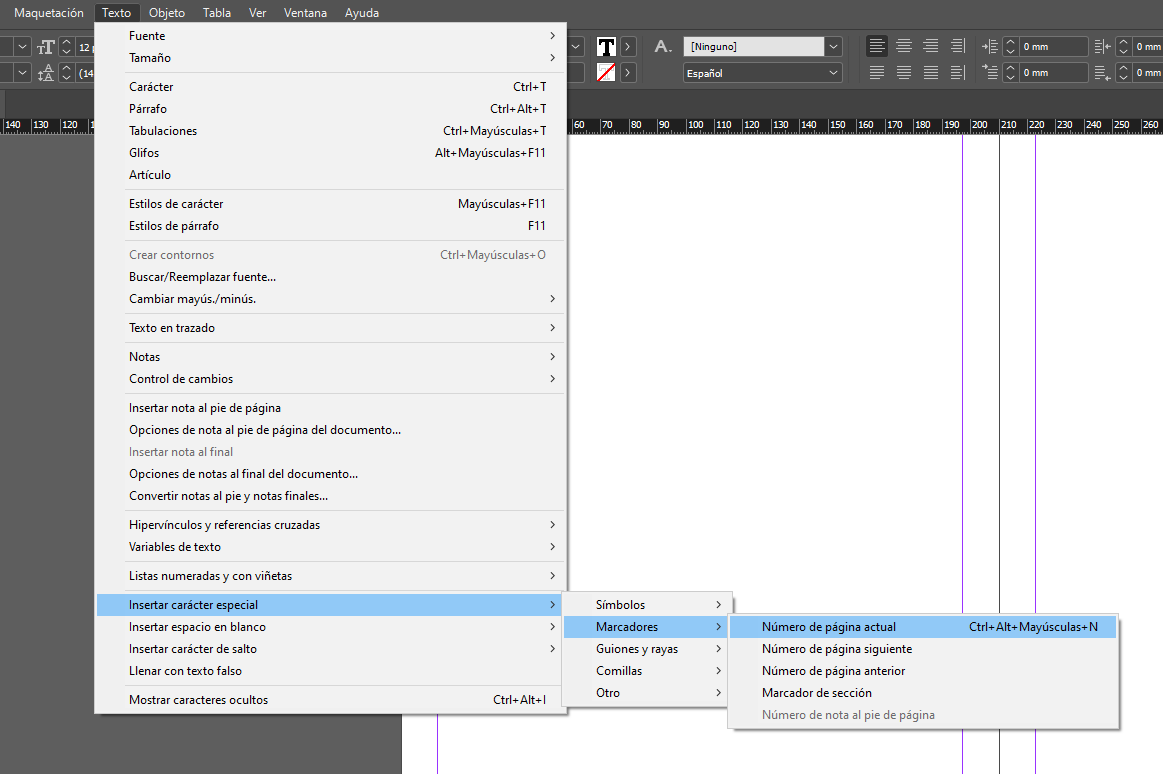
Task: Click the font size icon
Action: (x=46, y=47)
